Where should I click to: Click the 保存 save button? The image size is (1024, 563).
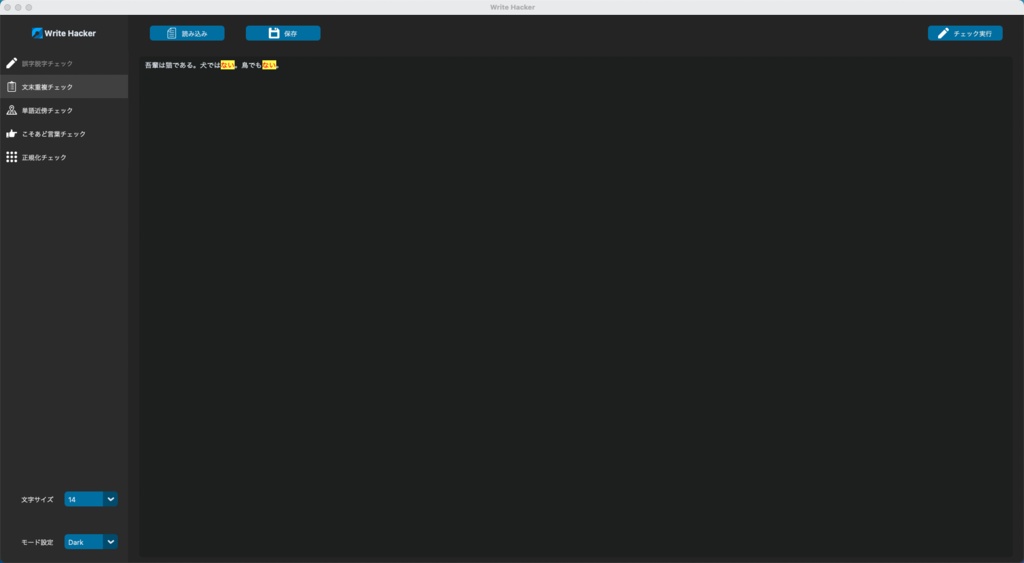point(283,33)
